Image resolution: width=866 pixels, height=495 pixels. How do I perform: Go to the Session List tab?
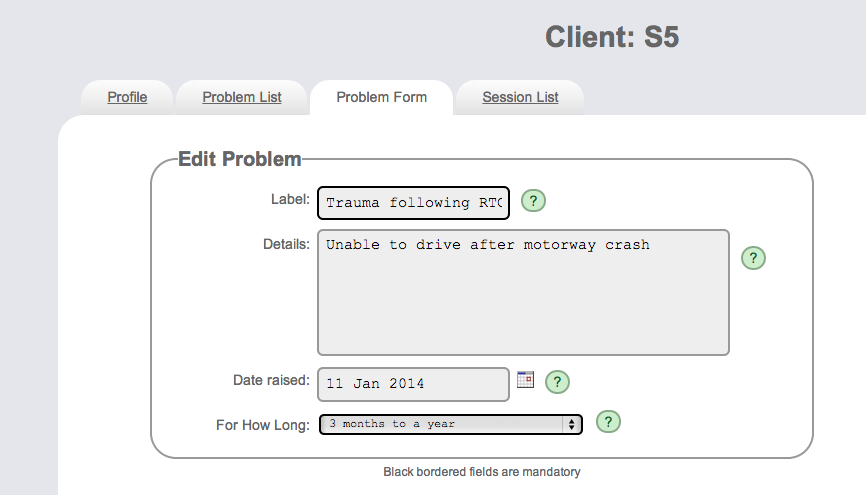pyautogui.click(x=520, y=97)
